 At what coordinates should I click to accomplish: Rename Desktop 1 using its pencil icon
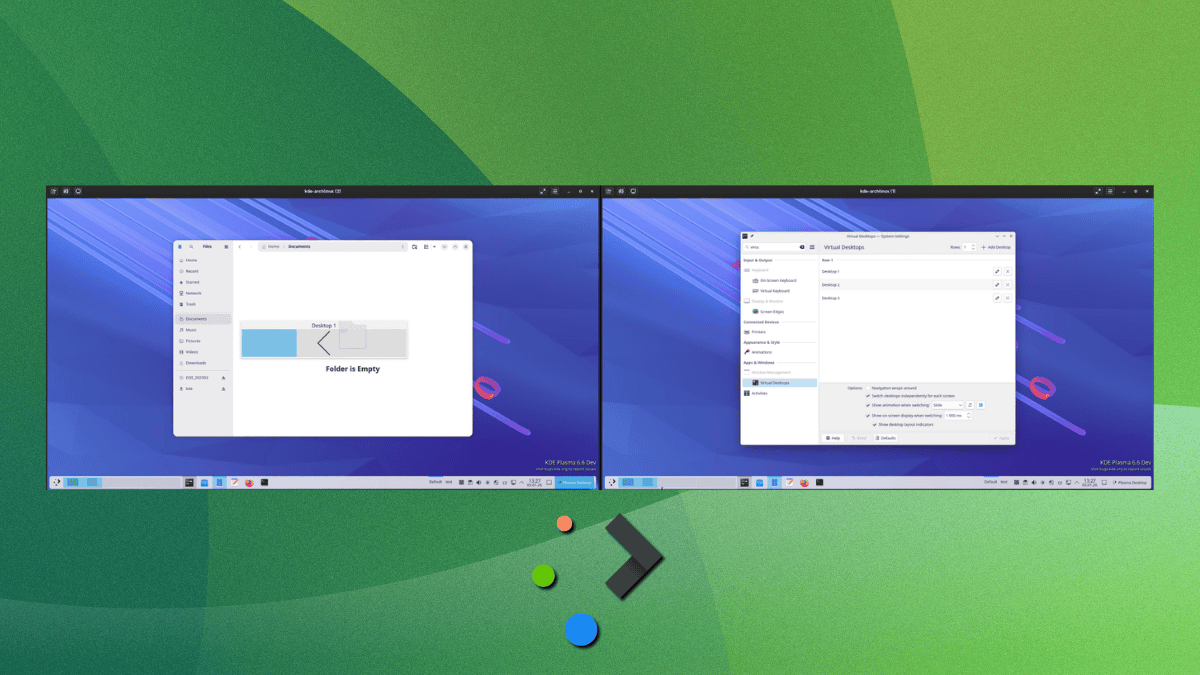[x=997, y=271]
